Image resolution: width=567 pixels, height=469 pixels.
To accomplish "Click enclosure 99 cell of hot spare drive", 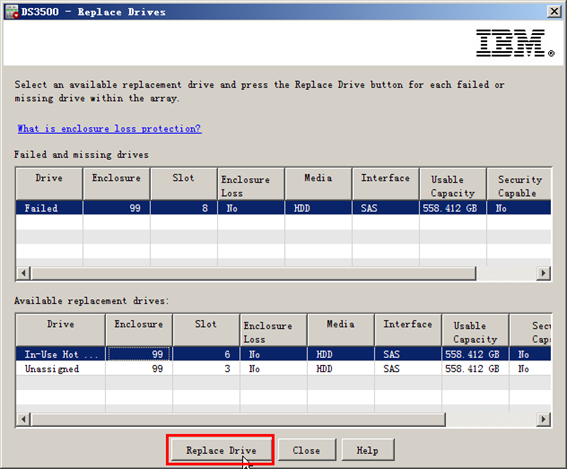I will [x=139, y=354].
